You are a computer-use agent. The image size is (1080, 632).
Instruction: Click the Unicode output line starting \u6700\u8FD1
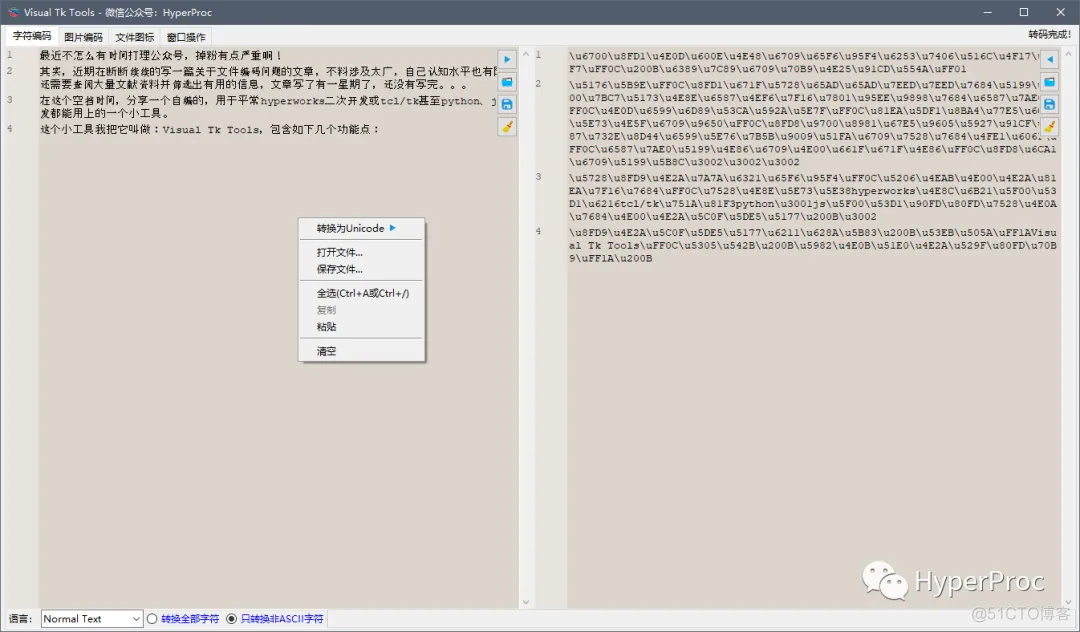[804, 62]
